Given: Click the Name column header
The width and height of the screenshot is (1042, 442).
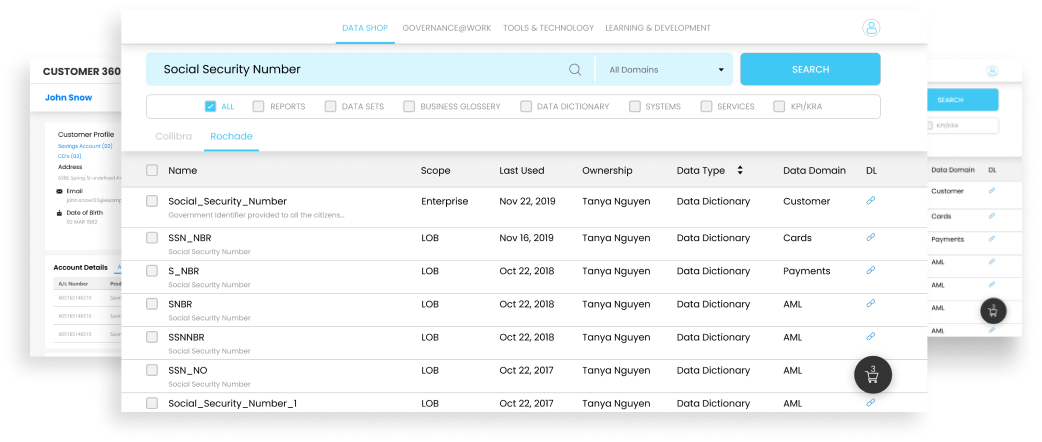Looking at the screenshot, I should (x=183, y=171).
